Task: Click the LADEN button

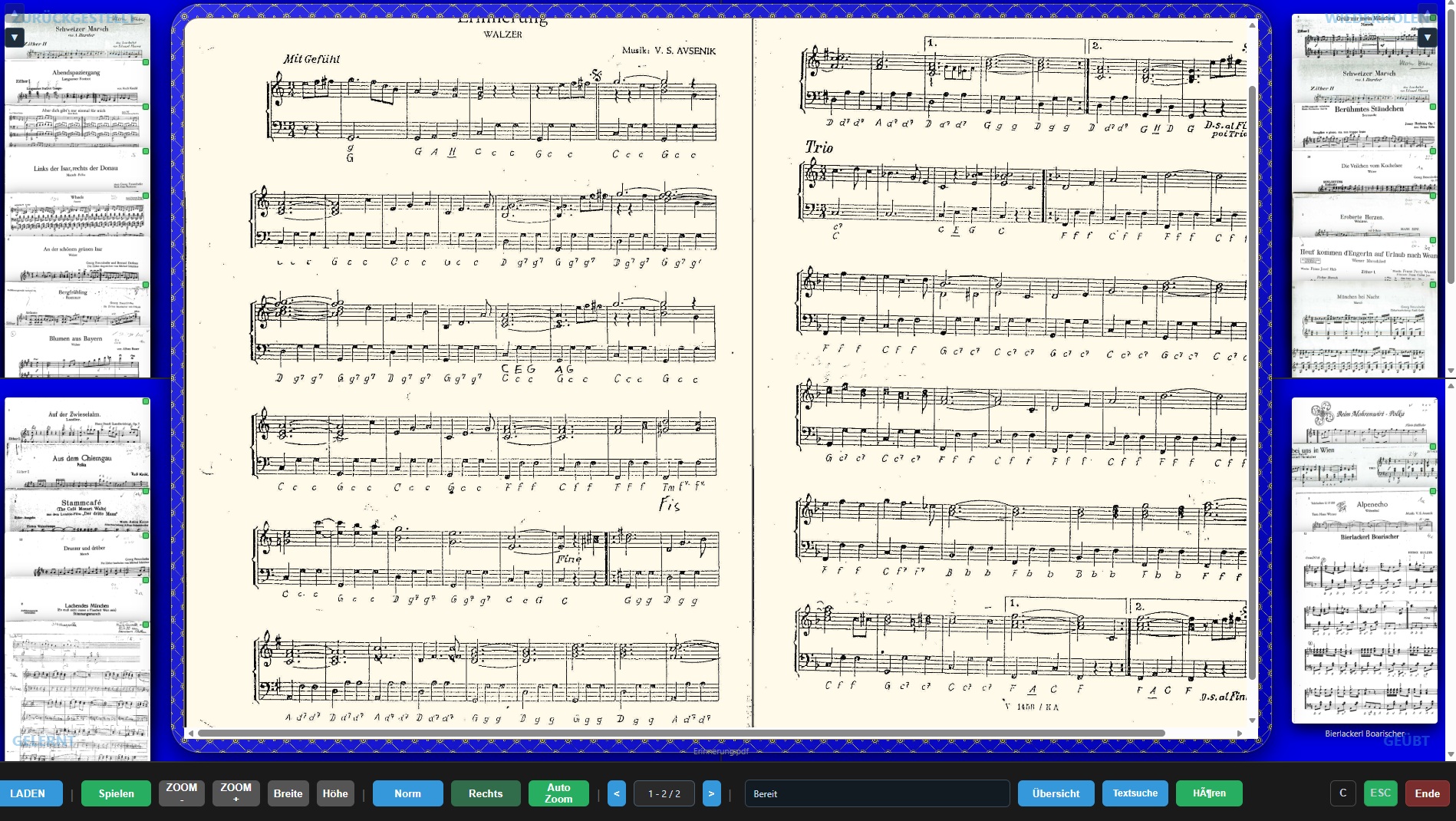Action: [31, 793]
